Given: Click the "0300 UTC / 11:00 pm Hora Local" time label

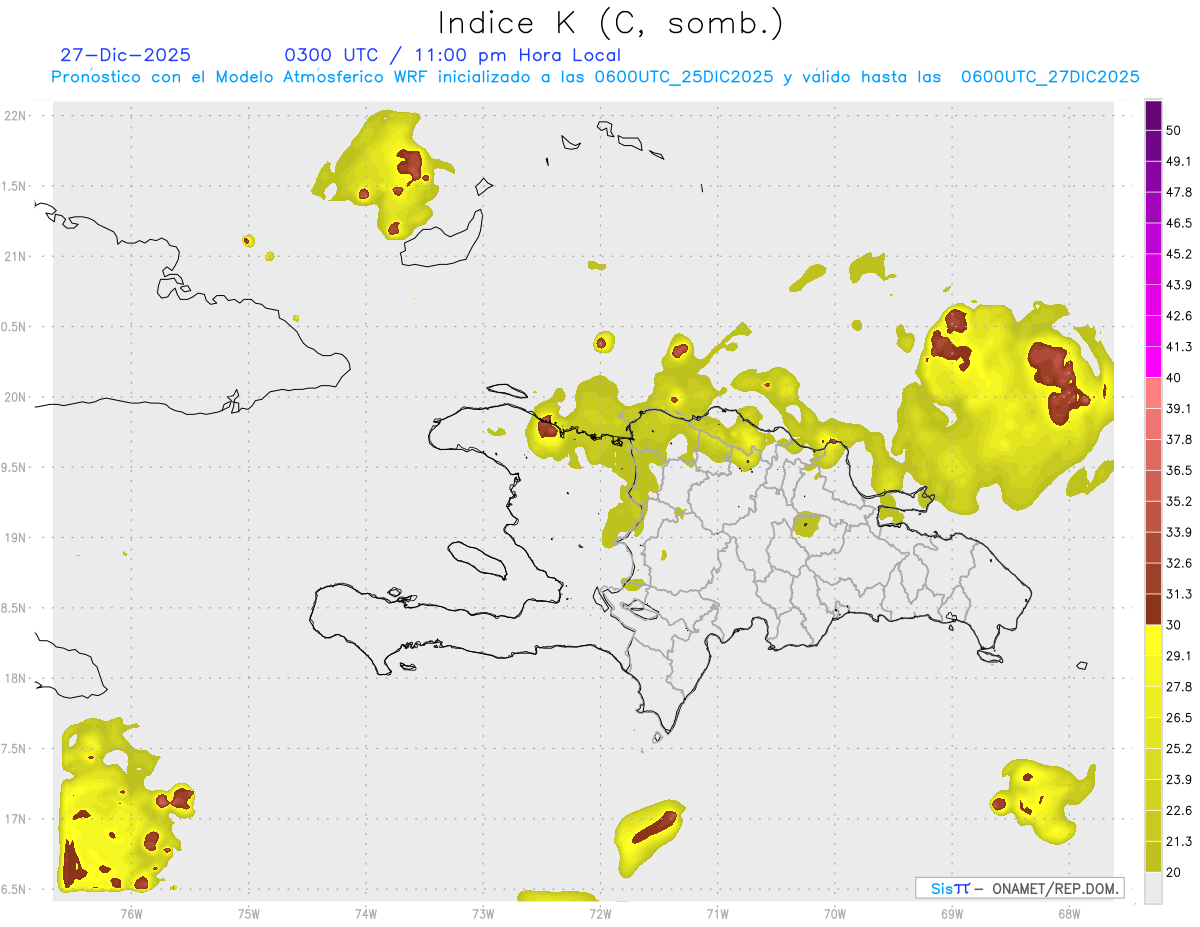Looking at the screenshot, I should [453, 55].
